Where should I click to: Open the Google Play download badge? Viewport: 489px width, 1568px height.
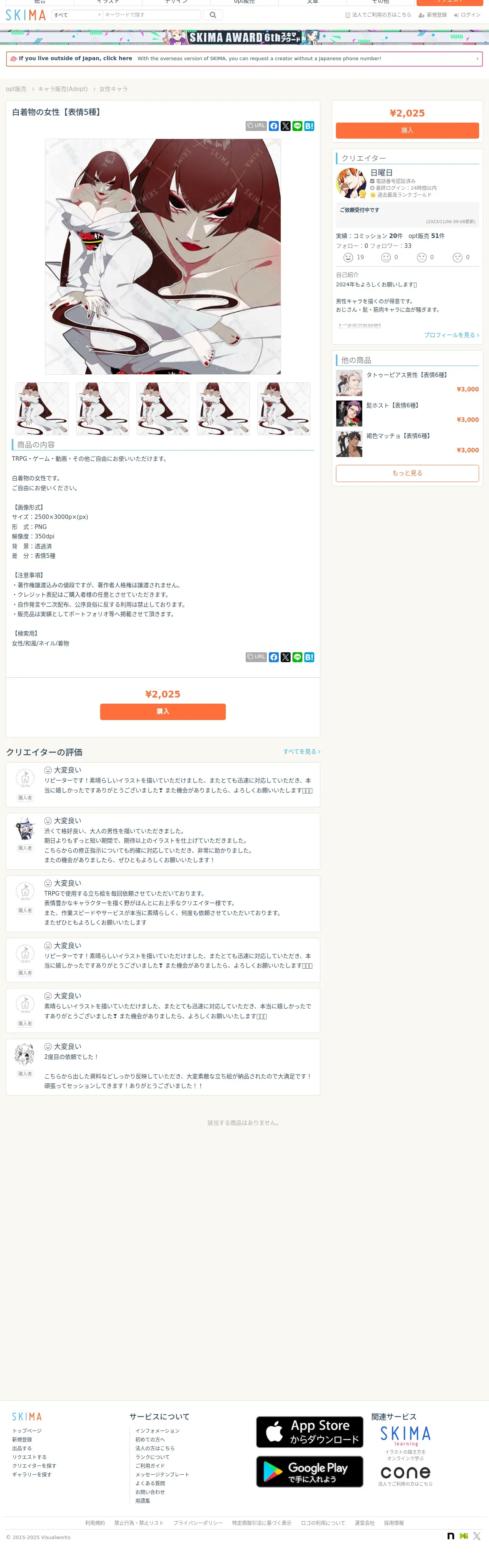pyautogui.click(x=309, y=1472)
